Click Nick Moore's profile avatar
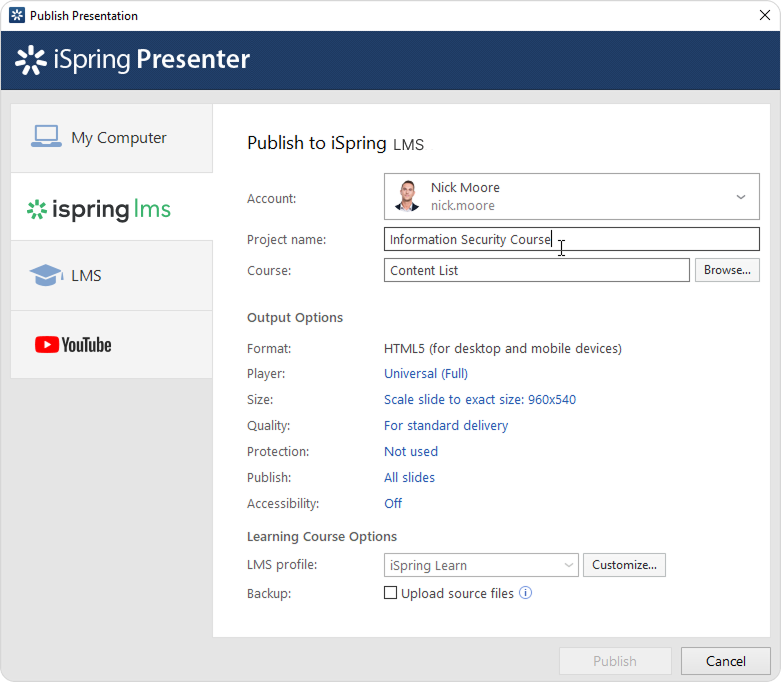The height and width of the screenshot is (682, 781). click(407, 196)
